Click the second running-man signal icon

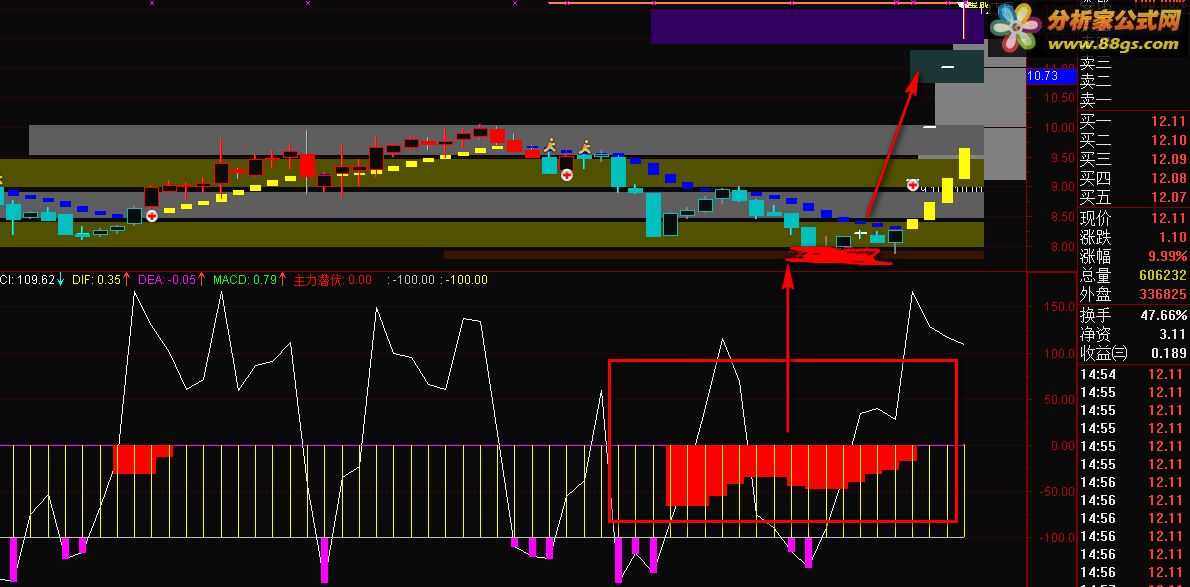point(585,146)
